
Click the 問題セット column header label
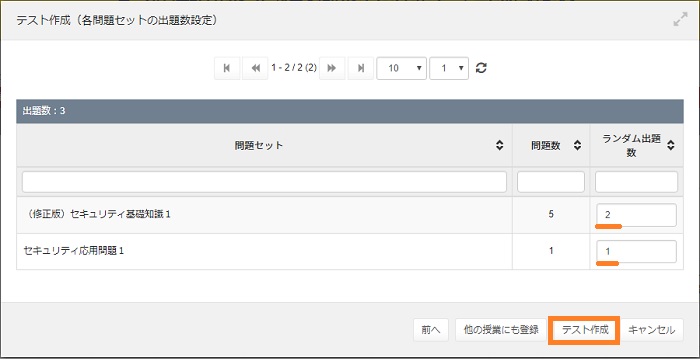(x=258, y=145)
